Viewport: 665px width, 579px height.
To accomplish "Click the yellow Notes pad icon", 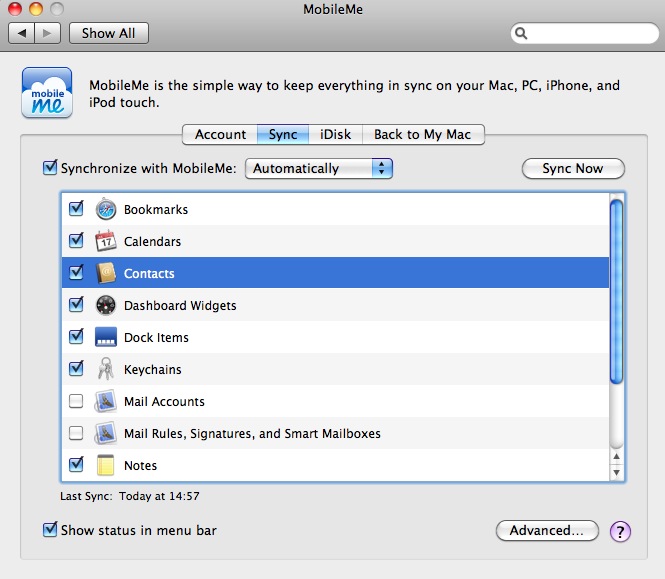I will [x=105, y=465].
